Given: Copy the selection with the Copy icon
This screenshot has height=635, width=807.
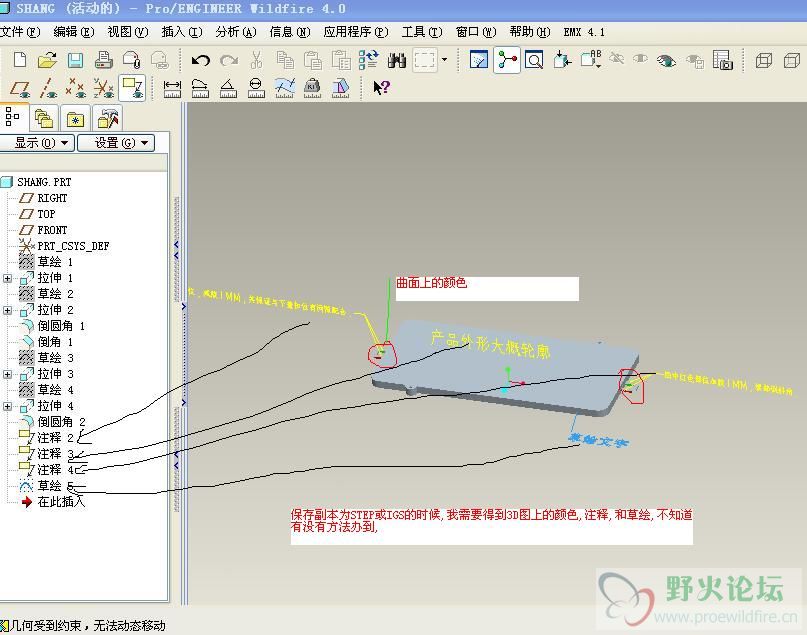Looking at the screenshot, I should [285, 60].
